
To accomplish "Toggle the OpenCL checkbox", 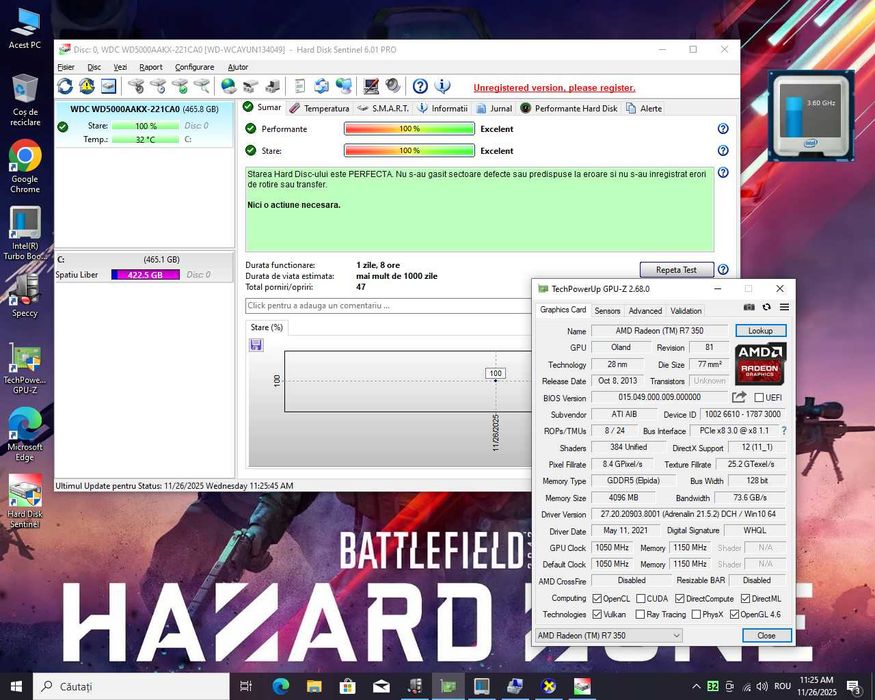I will coord(597,598).
